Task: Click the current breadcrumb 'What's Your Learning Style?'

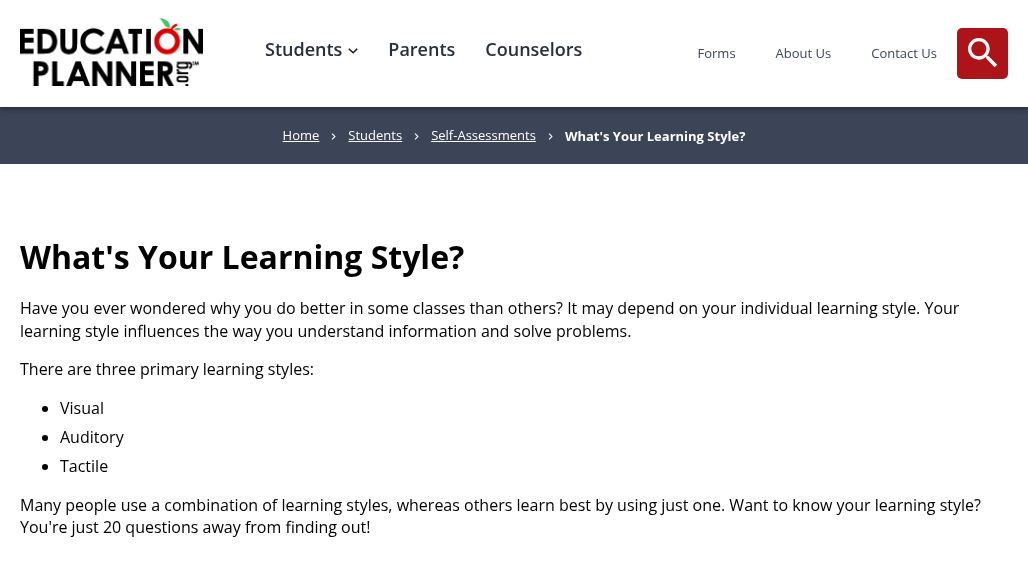Action: [x=655, y=136]
